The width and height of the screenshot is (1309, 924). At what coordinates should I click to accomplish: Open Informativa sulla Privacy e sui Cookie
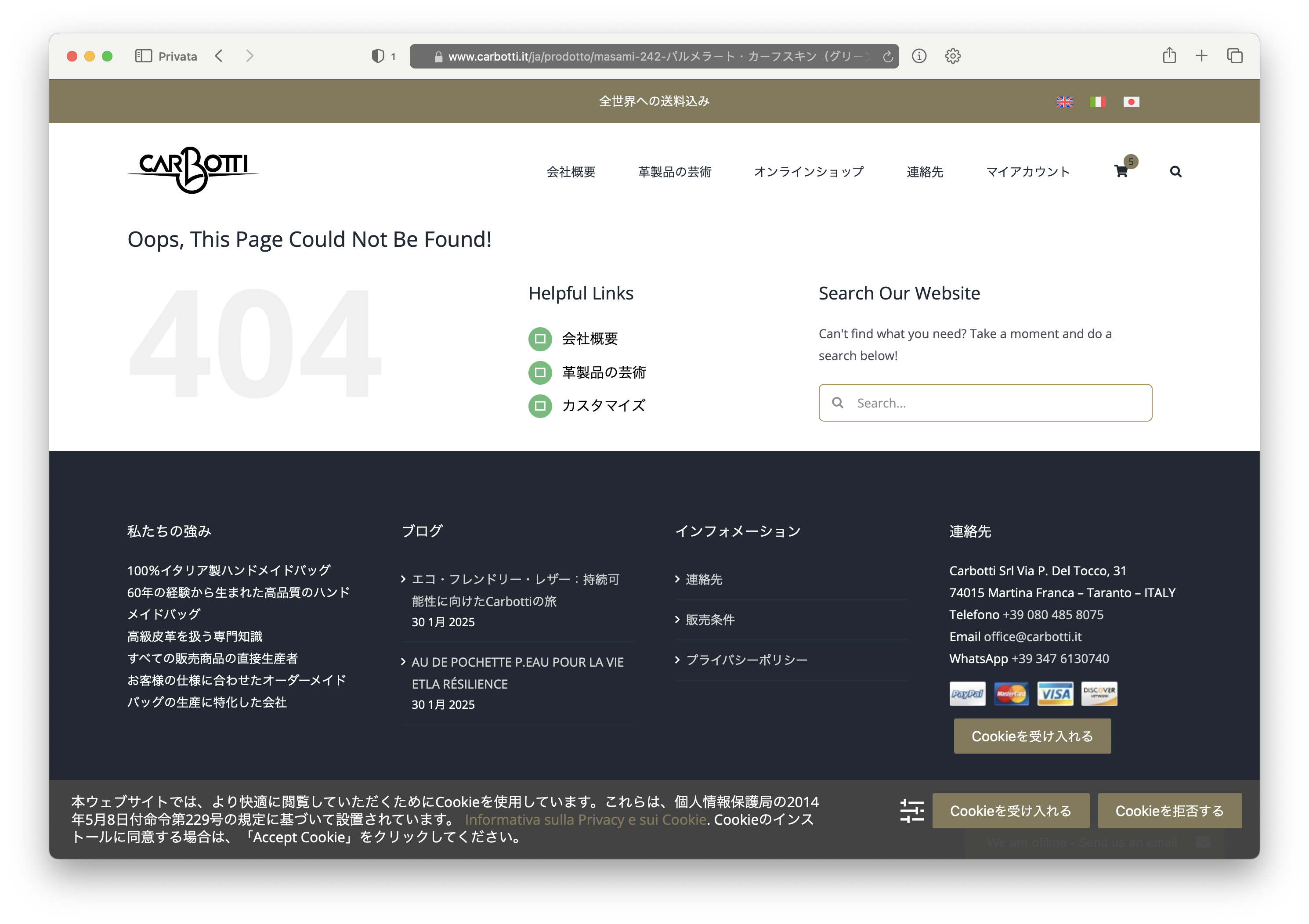pyautogui.click(x=586, y=819)
